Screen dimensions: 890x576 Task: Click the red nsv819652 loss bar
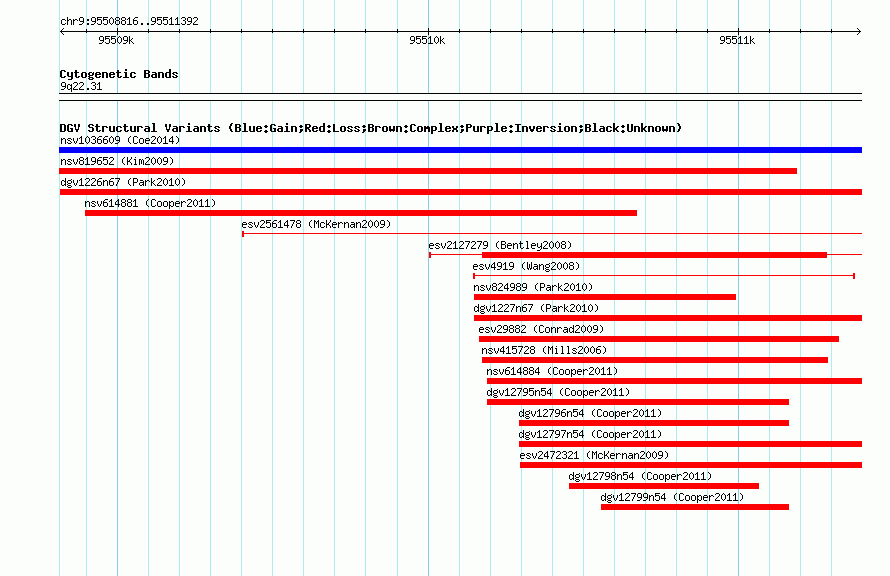[x=428, y=171]
